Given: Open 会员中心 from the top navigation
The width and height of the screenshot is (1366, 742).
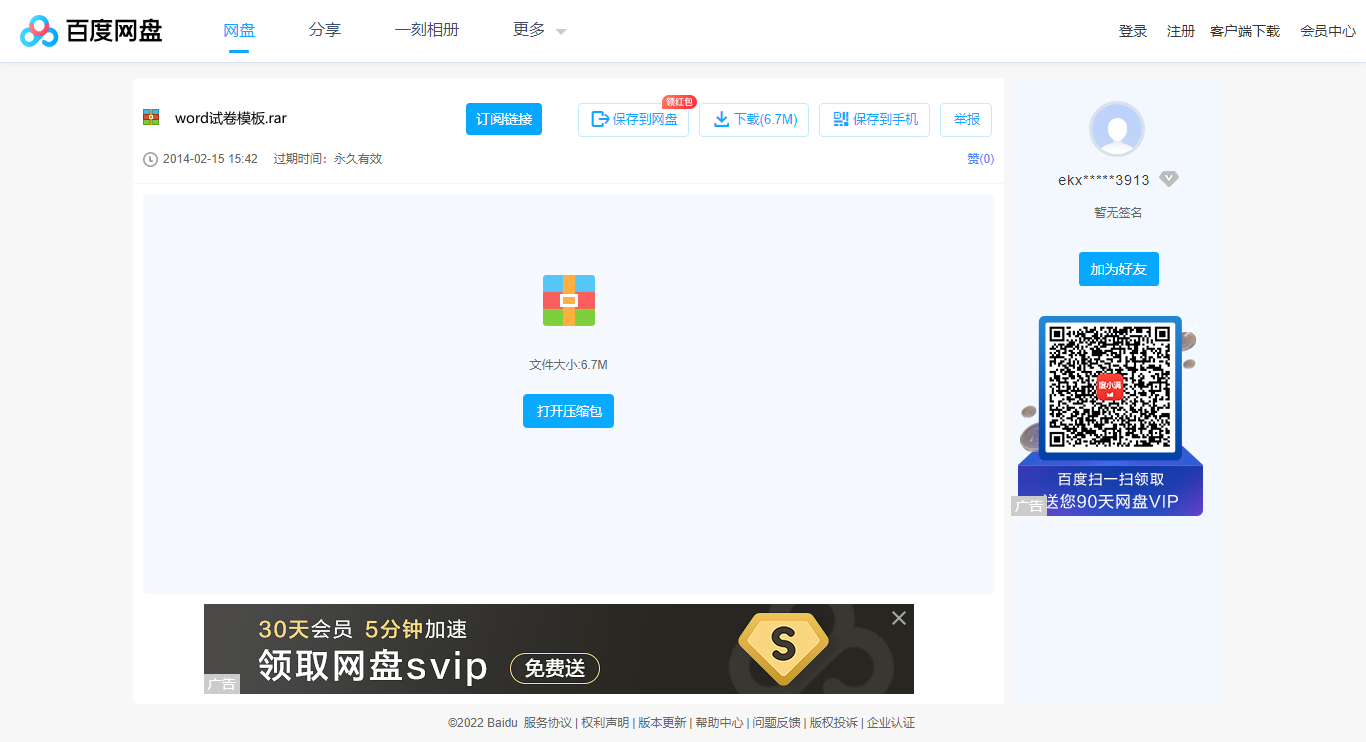Looking at the screenshot, I should [1327, 31].
